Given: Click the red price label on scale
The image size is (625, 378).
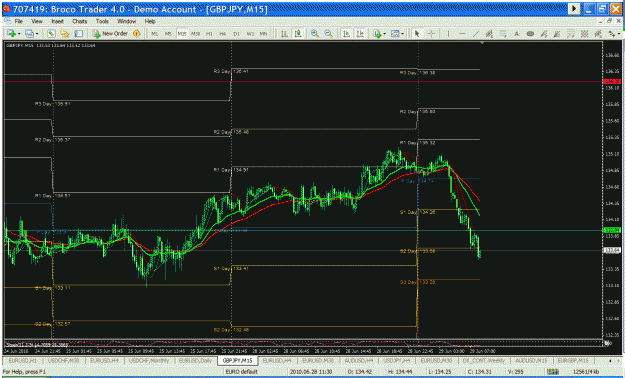Looking at the screenshot, I should pos(612,81).
